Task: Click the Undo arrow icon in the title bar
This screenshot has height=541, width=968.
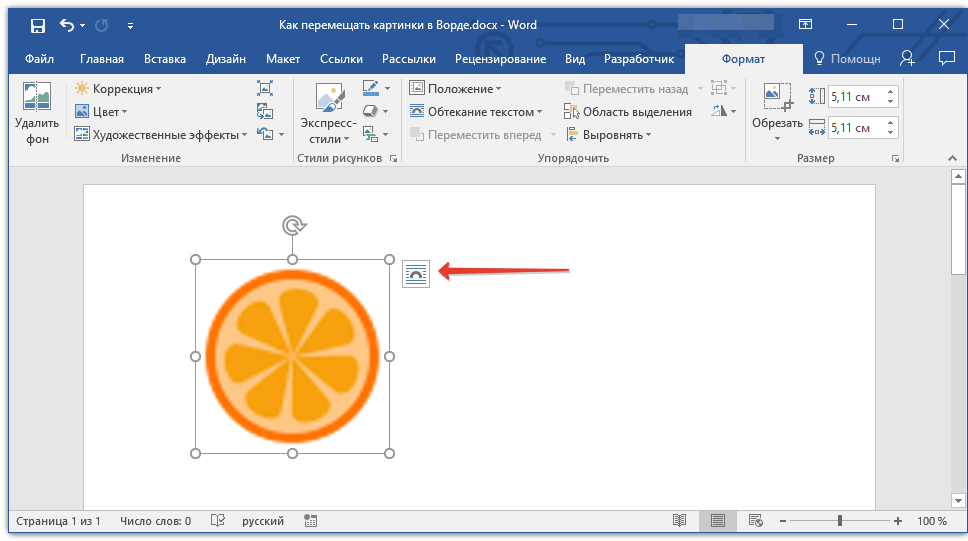Action: pos(67,25)
